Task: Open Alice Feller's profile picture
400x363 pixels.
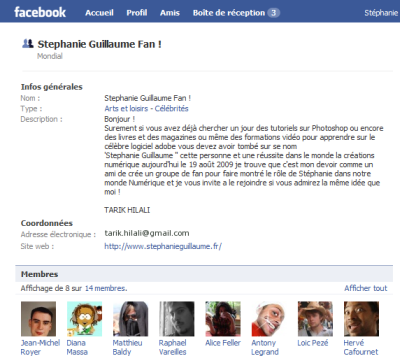Action: point(223,319)
